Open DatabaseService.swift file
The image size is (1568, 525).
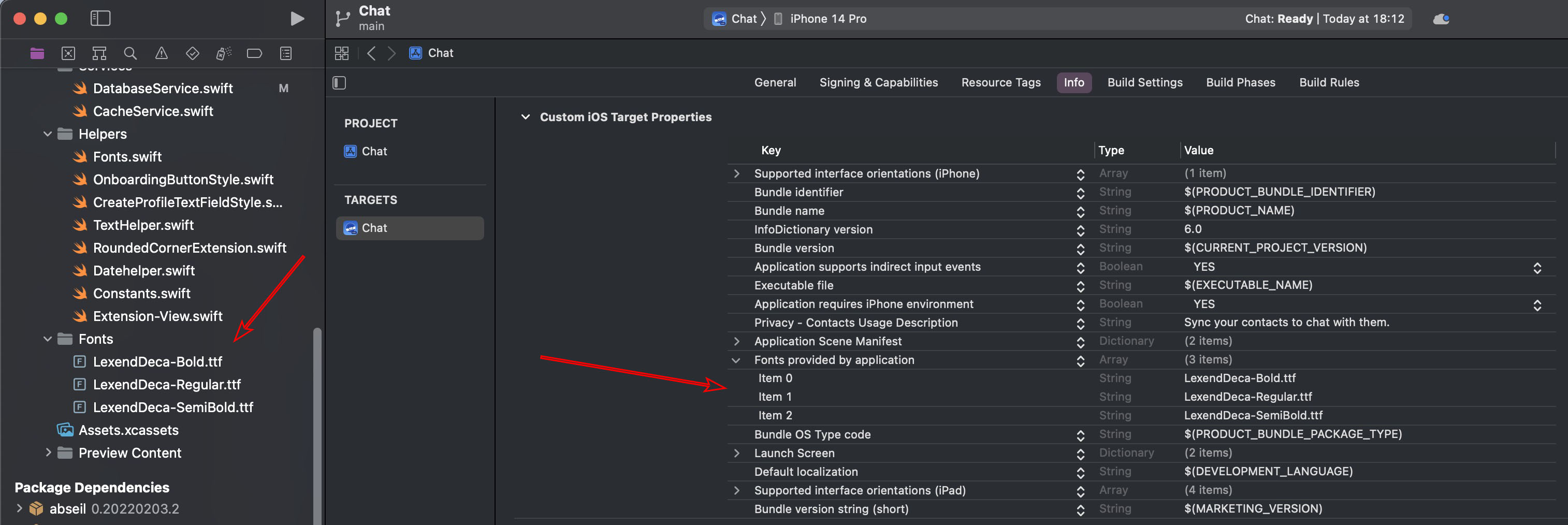[x=163, y=88]
